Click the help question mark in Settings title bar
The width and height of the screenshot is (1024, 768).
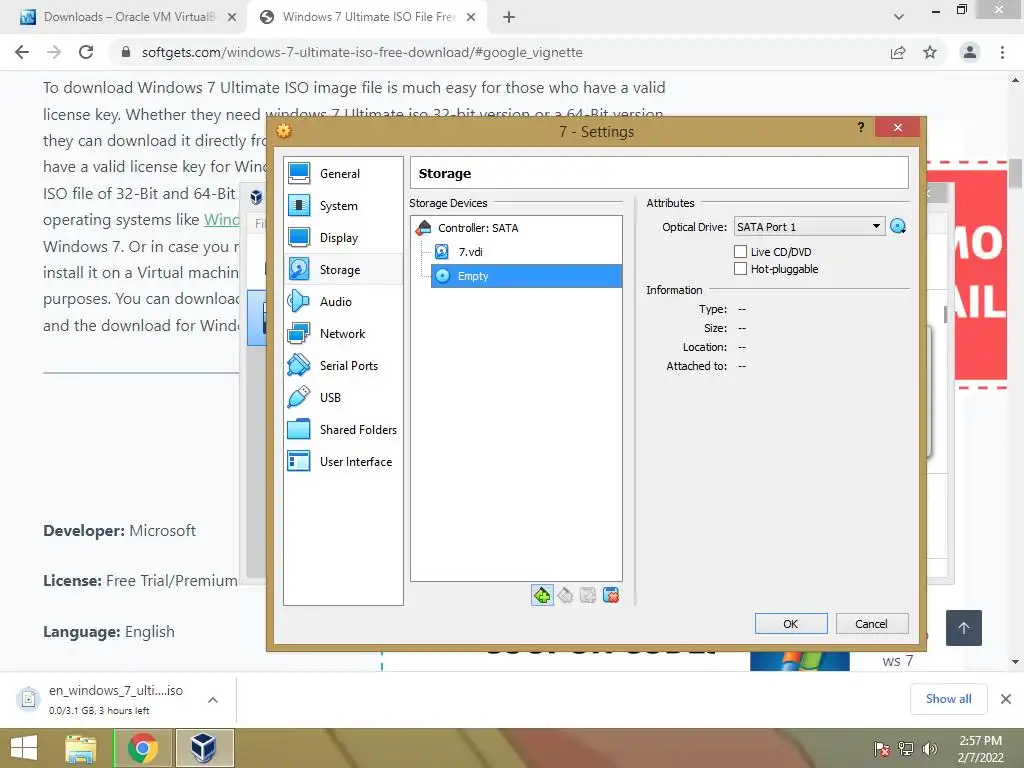point(861,127)
